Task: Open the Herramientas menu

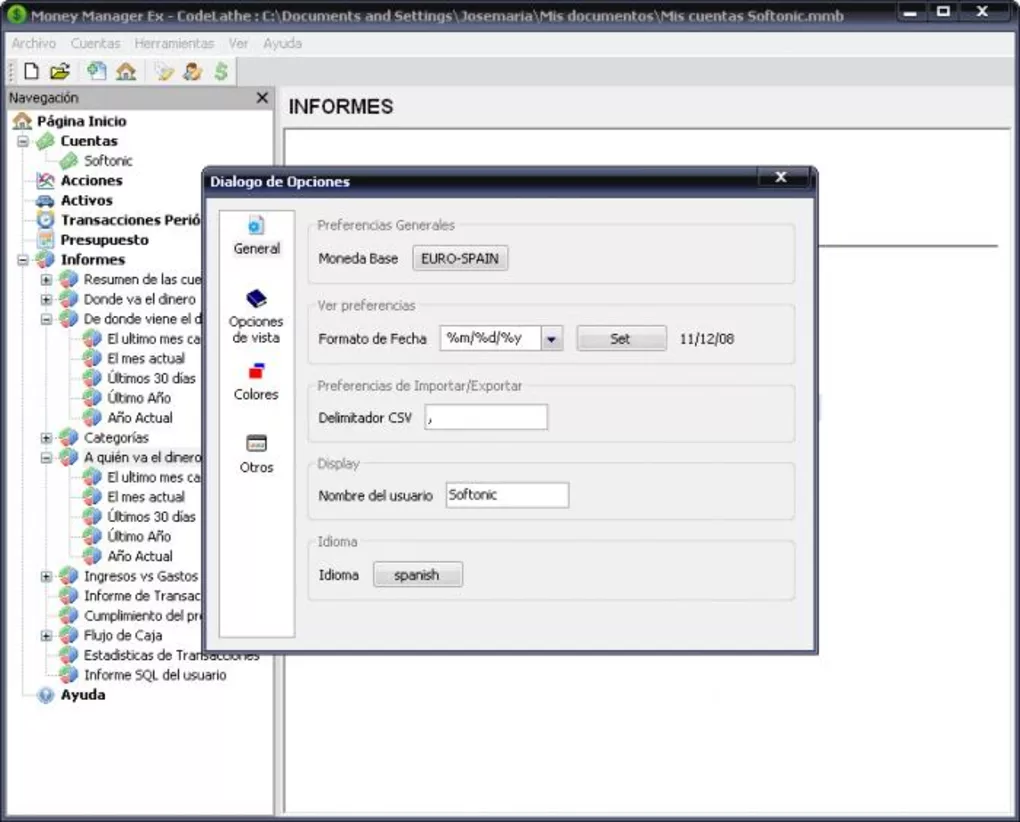Action: pos(174,44)
